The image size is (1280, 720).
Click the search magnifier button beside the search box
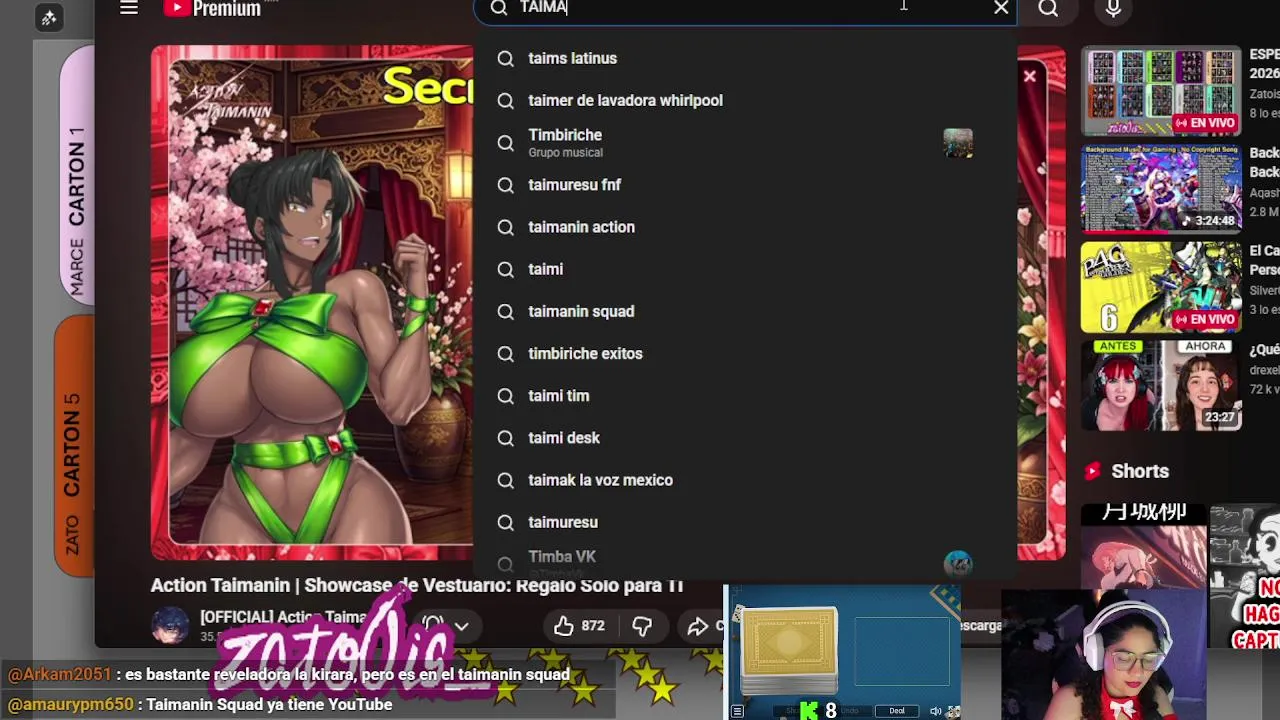pos(1048,8)
